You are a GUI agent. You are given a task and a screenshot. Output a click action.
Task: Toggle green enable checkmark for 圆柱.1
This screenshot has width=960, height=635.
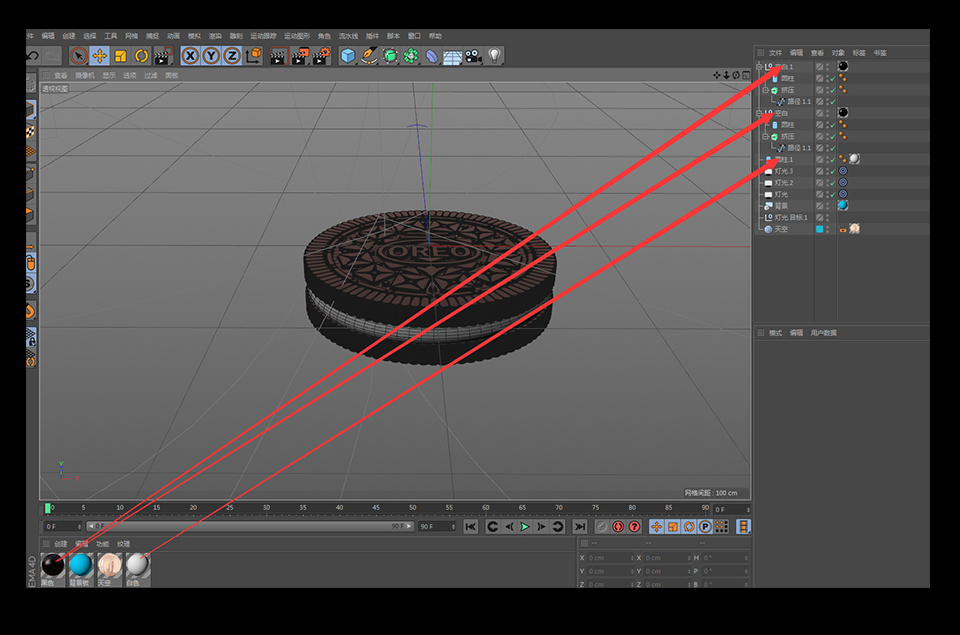(x=832, y=160)
